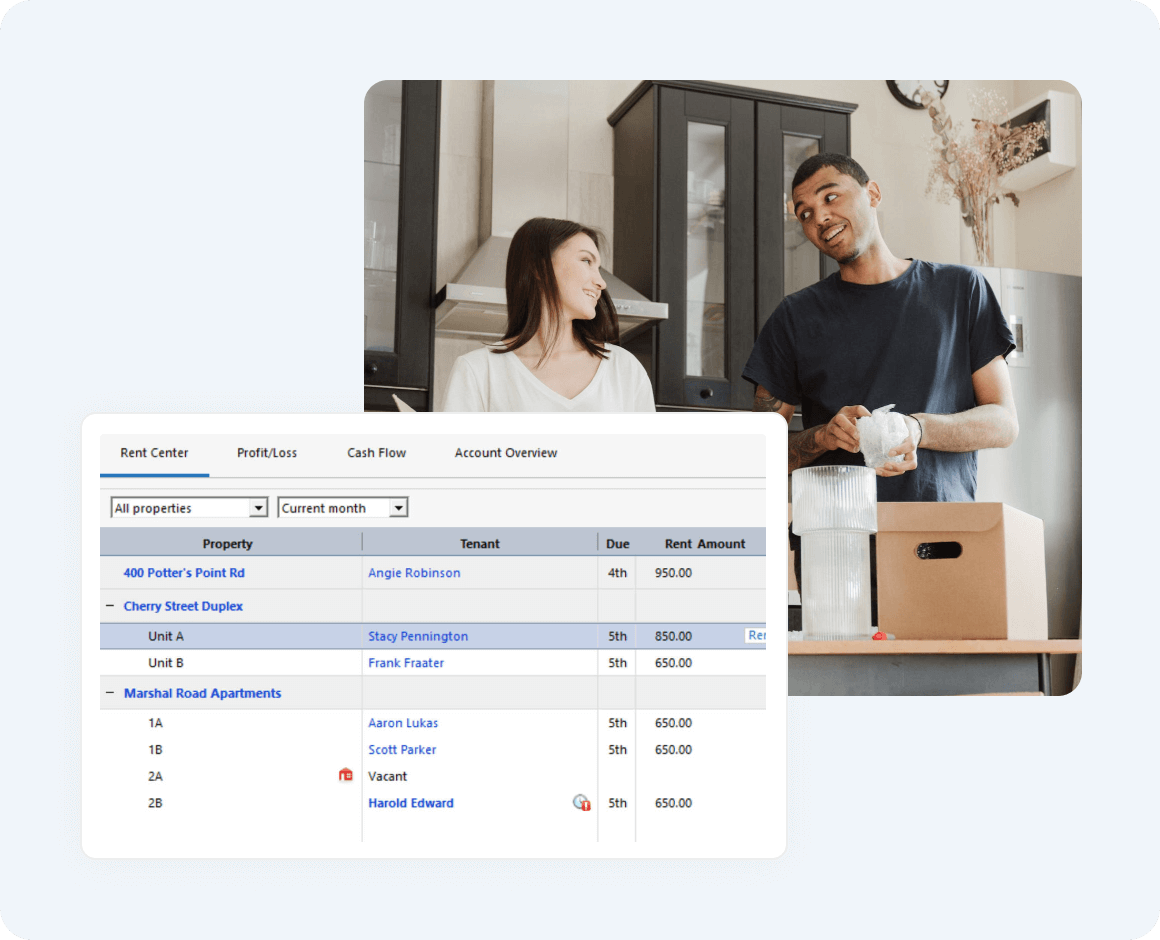
Task: Switch to the Cash Flow tab
Action: click(x=376, y=453)
